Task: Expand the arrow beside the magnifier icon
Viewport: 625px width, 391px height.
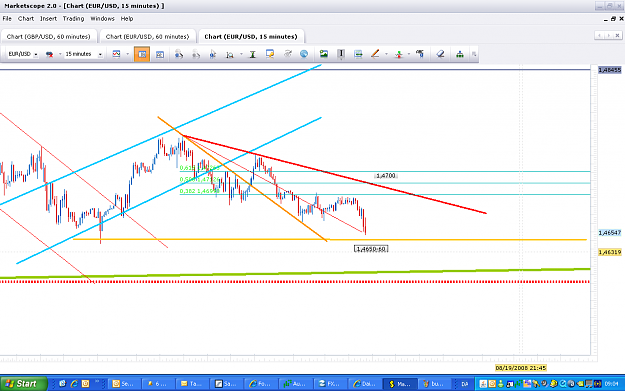Action: tap(241, 54)
